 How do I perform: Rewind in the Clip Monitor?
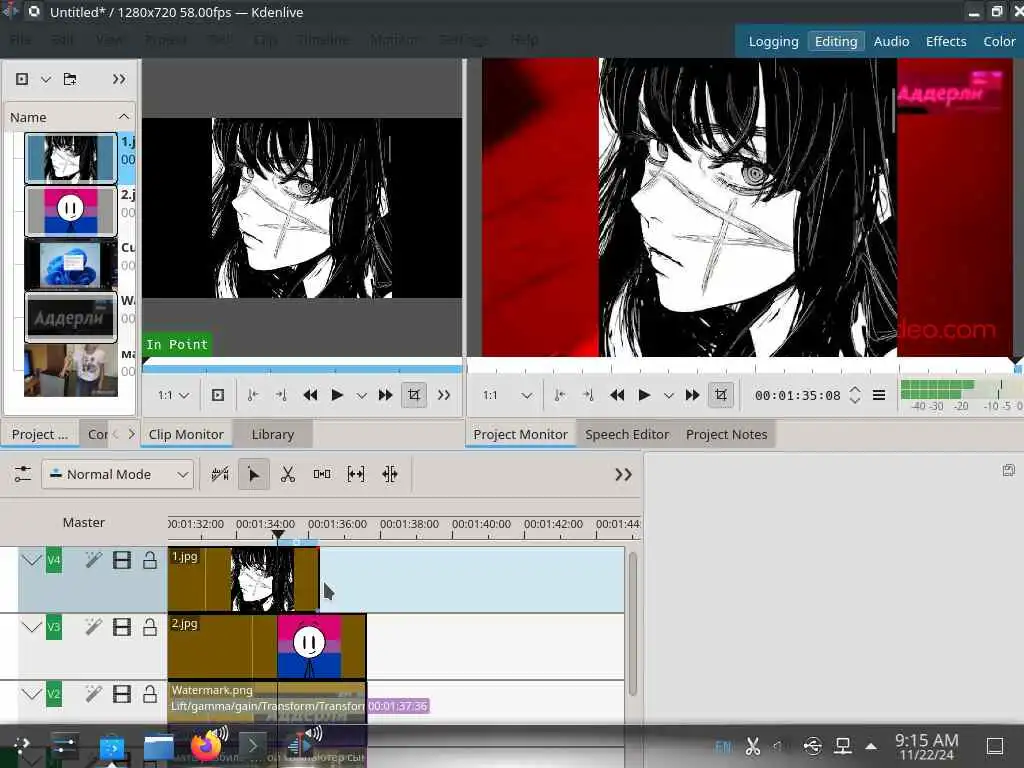(310, 395)
